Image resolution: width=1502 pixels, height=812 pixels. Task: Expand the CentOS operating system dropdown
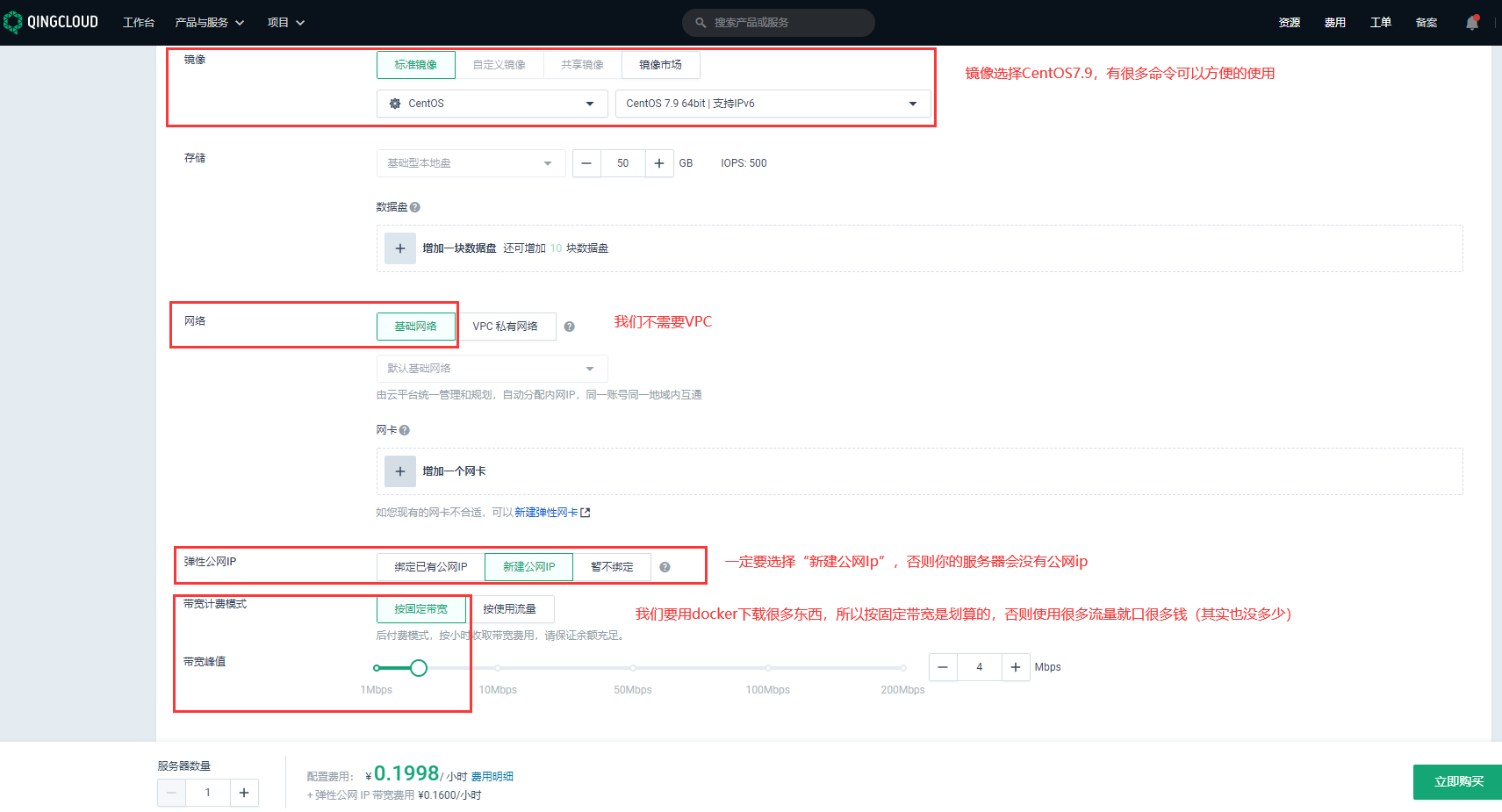tap(492, 104)
